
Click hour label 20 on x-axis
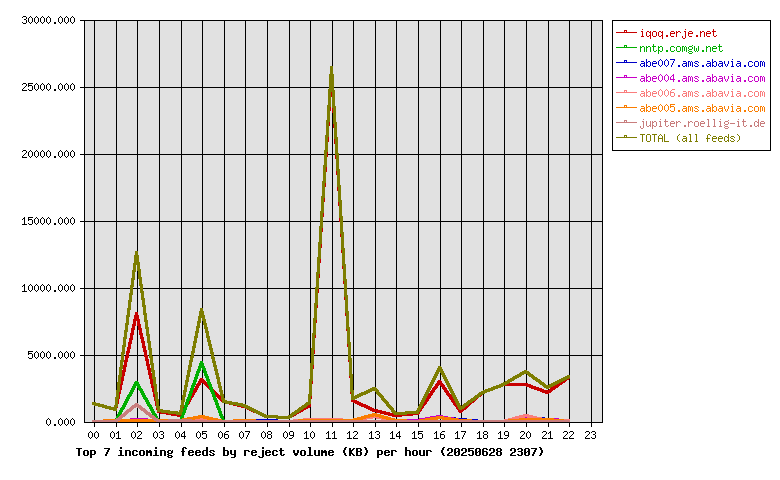click(x=526, y=435)
